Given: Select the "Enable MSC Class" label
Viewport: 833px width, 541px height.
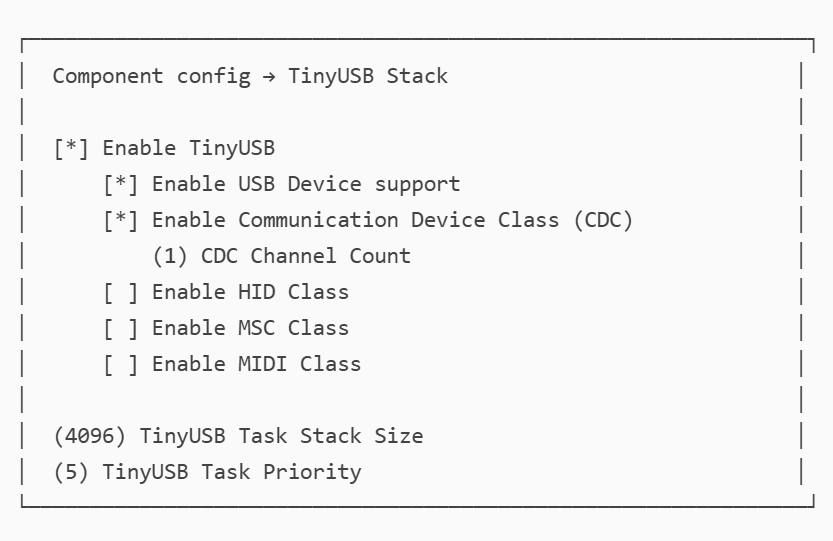Looking at the screenshot, I should point(250,328).
